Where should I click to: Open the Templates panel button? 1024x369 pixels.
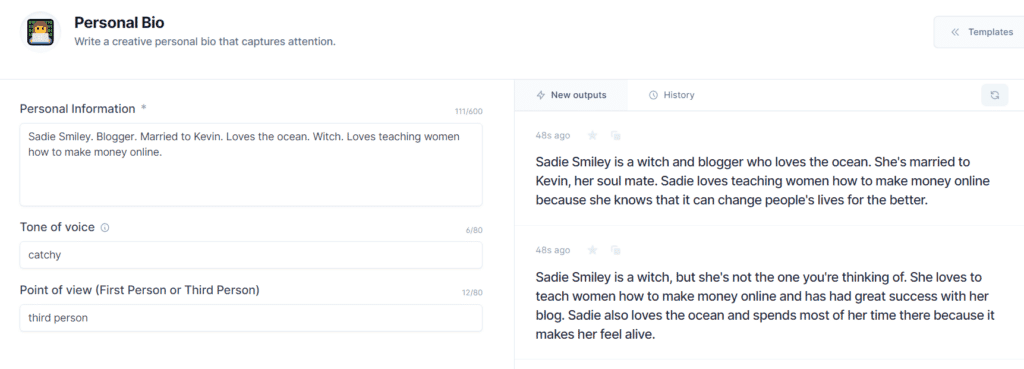pyautogui.click(x=981, y=32)
